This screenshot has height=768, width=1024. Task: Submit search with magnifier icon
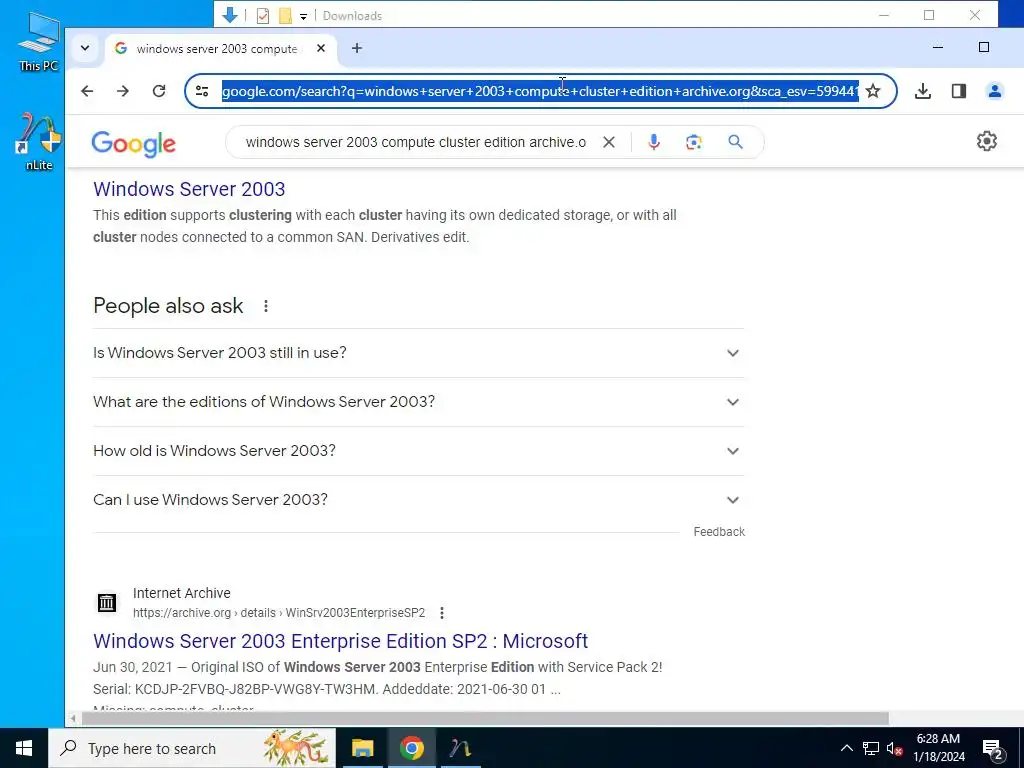tap(735, 142)
